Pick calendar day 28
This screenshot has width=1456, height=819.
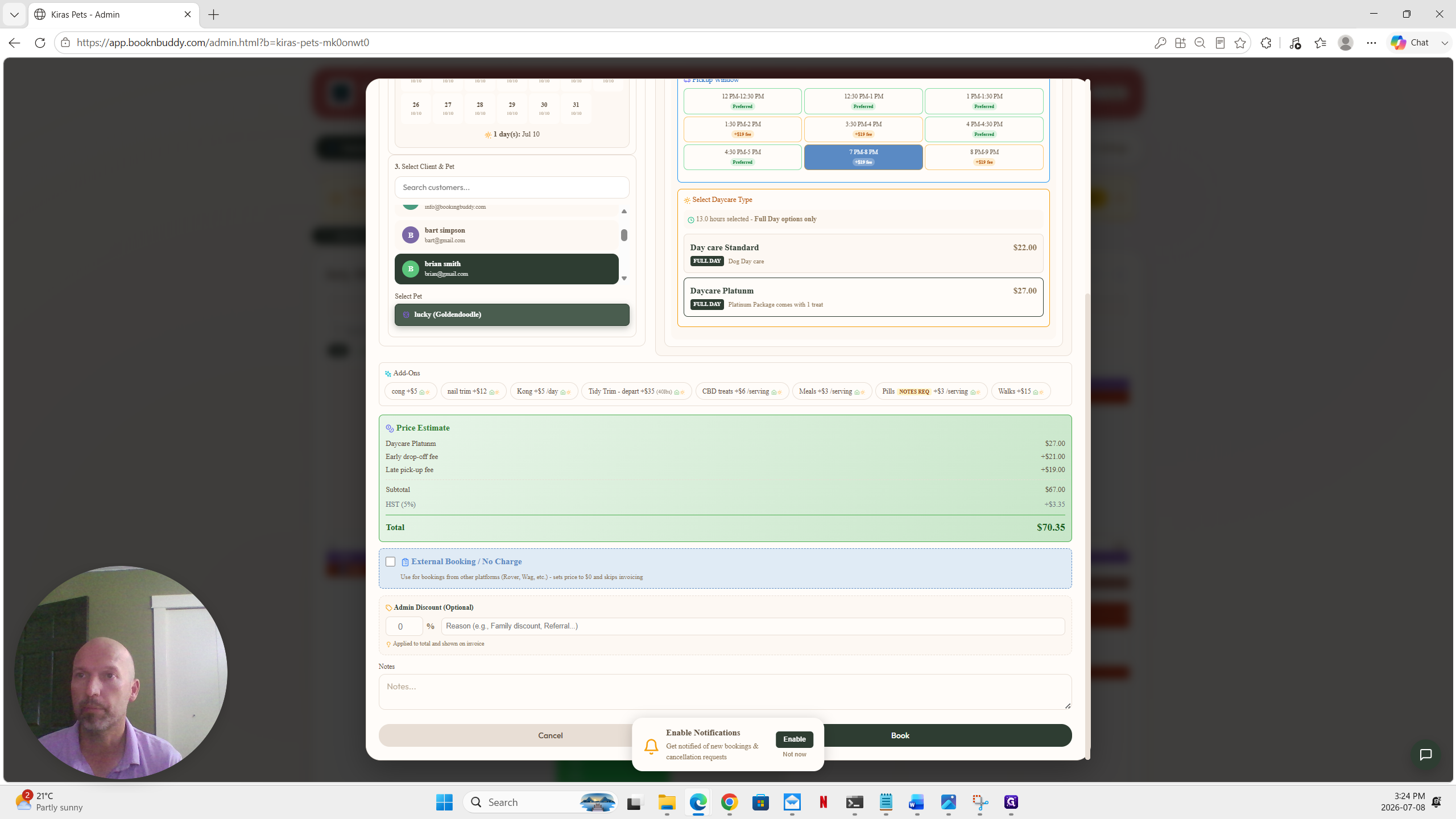pyautogui.click(x=480, y=108)
